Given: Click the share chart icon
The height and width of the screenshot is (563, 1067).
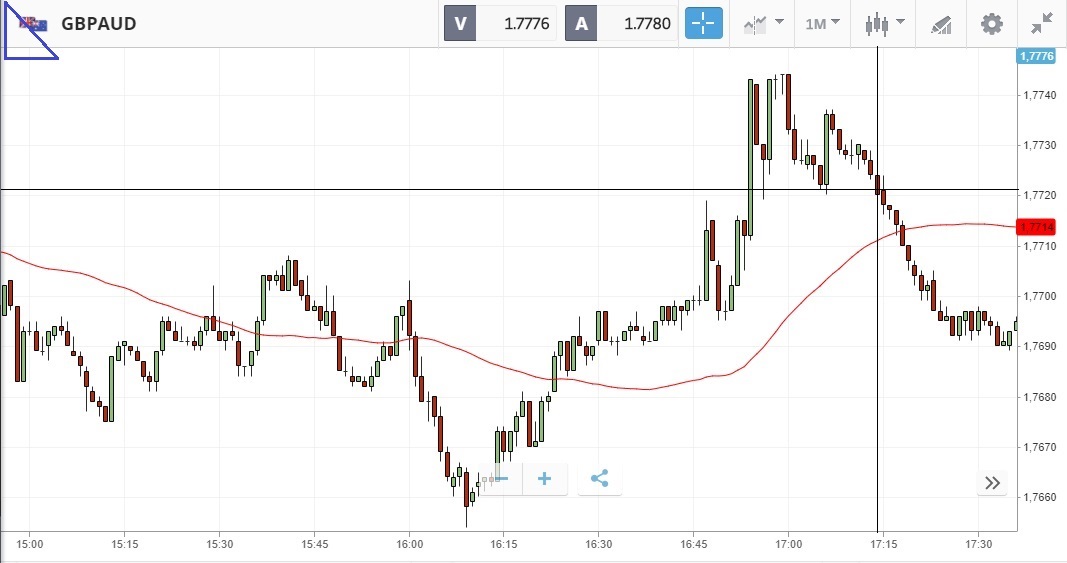Looking at the screenshot, I should pos(599,479).
